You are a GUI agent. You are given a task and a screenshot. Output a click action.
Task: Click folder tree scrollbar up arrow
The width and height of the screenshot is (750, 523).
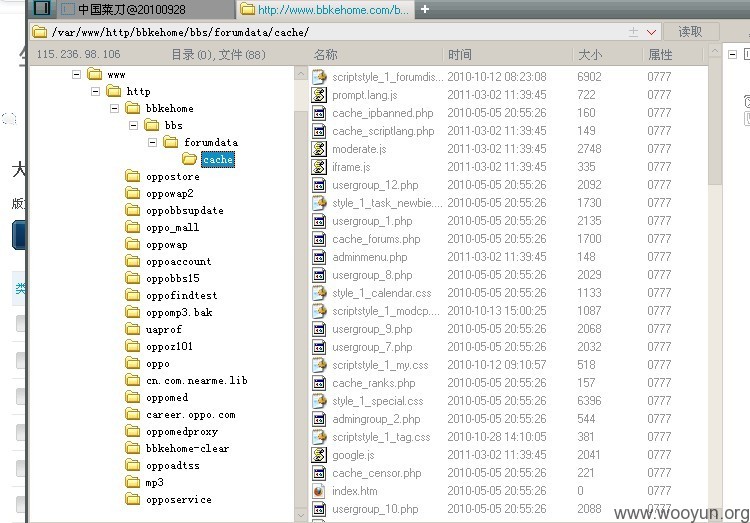(x=301, y=74)
